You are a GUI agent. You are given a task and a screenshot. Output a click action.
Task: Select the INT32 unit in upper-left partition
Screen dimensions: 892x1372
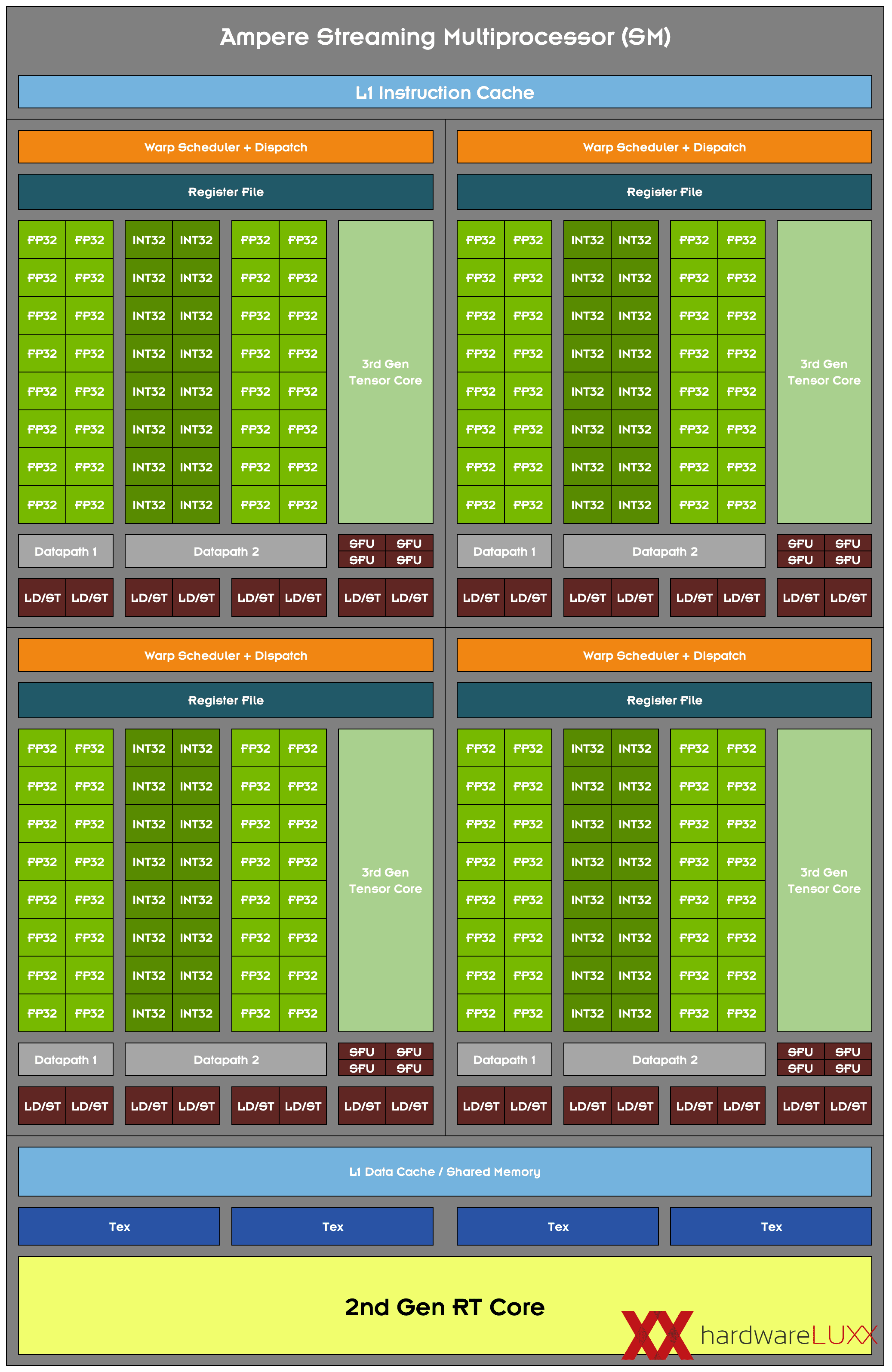click(148, 240)
